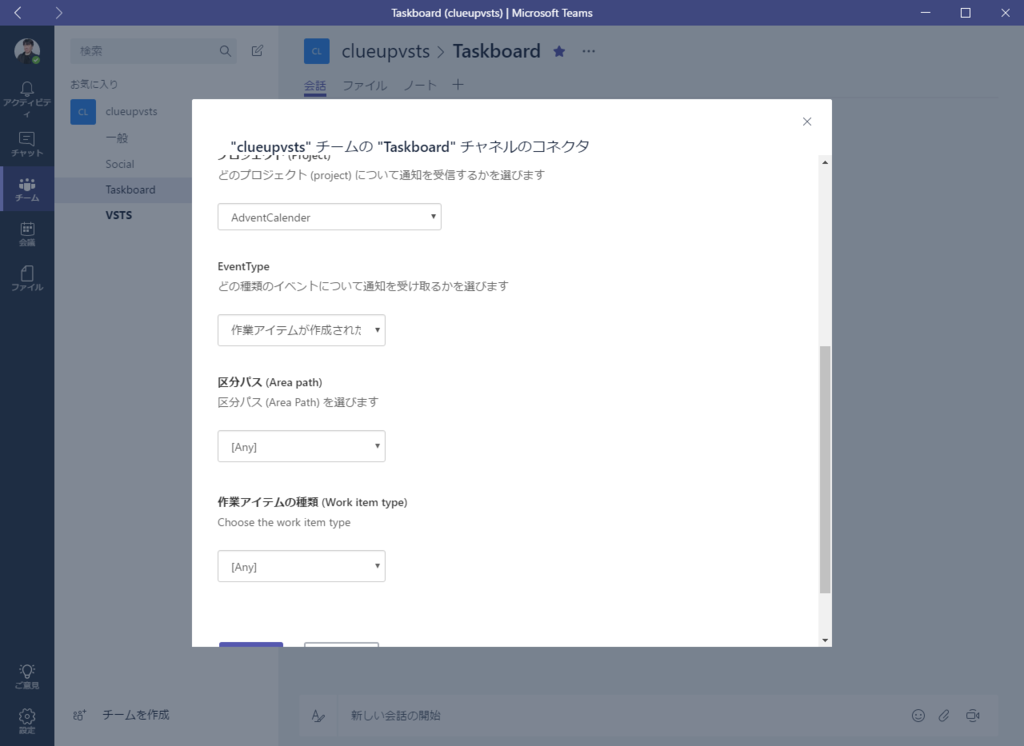The width and height of the screenshot is (1024, 746).
Task: Select the 一般 channel
Action: point(116,138)
